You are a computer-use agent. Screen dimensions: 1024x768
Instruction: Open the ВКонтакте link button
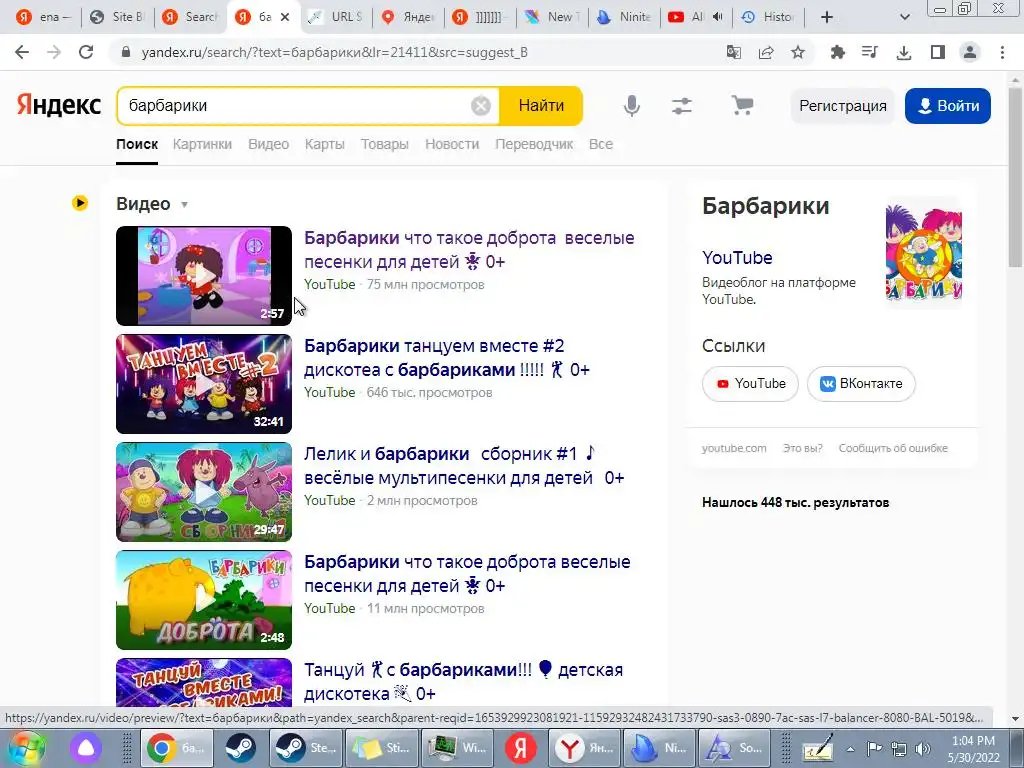pyautogui.click(x=861, y=383)
